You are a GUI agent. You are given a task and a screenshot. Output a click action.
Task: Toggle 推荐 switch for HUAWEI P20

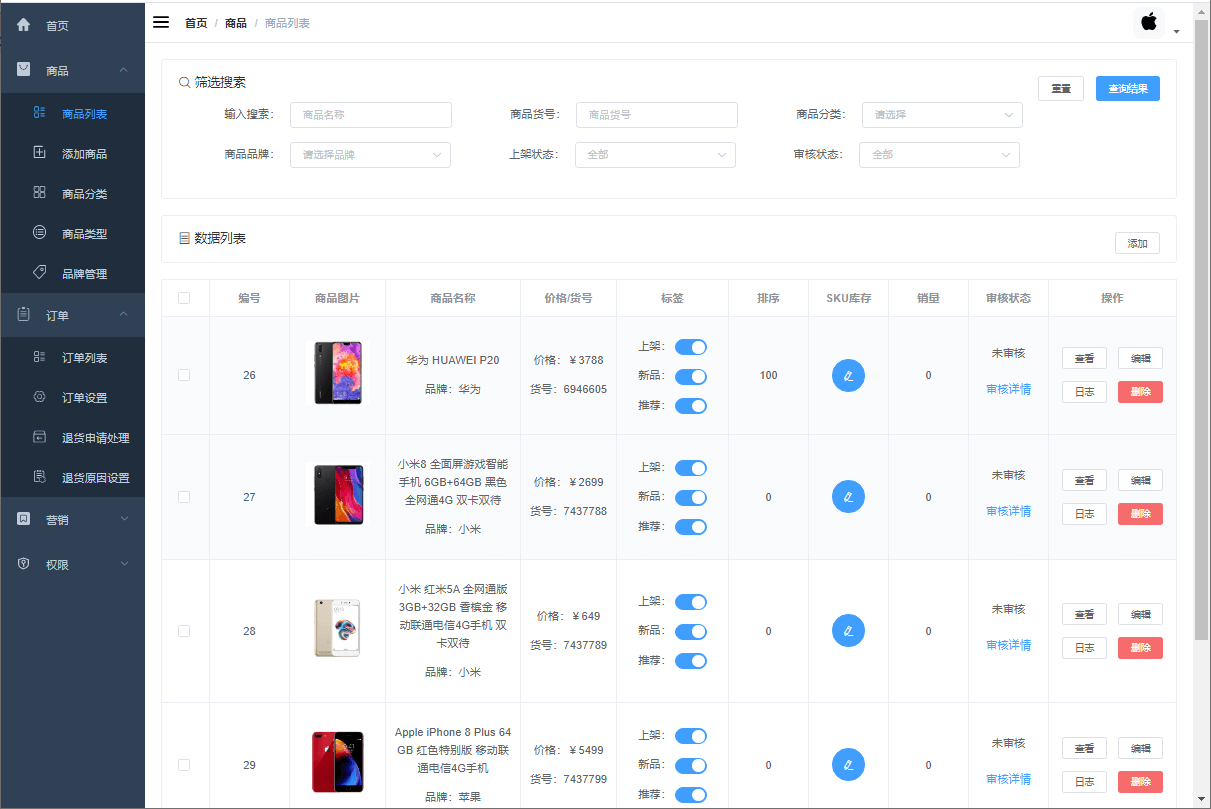coord(691,406)
